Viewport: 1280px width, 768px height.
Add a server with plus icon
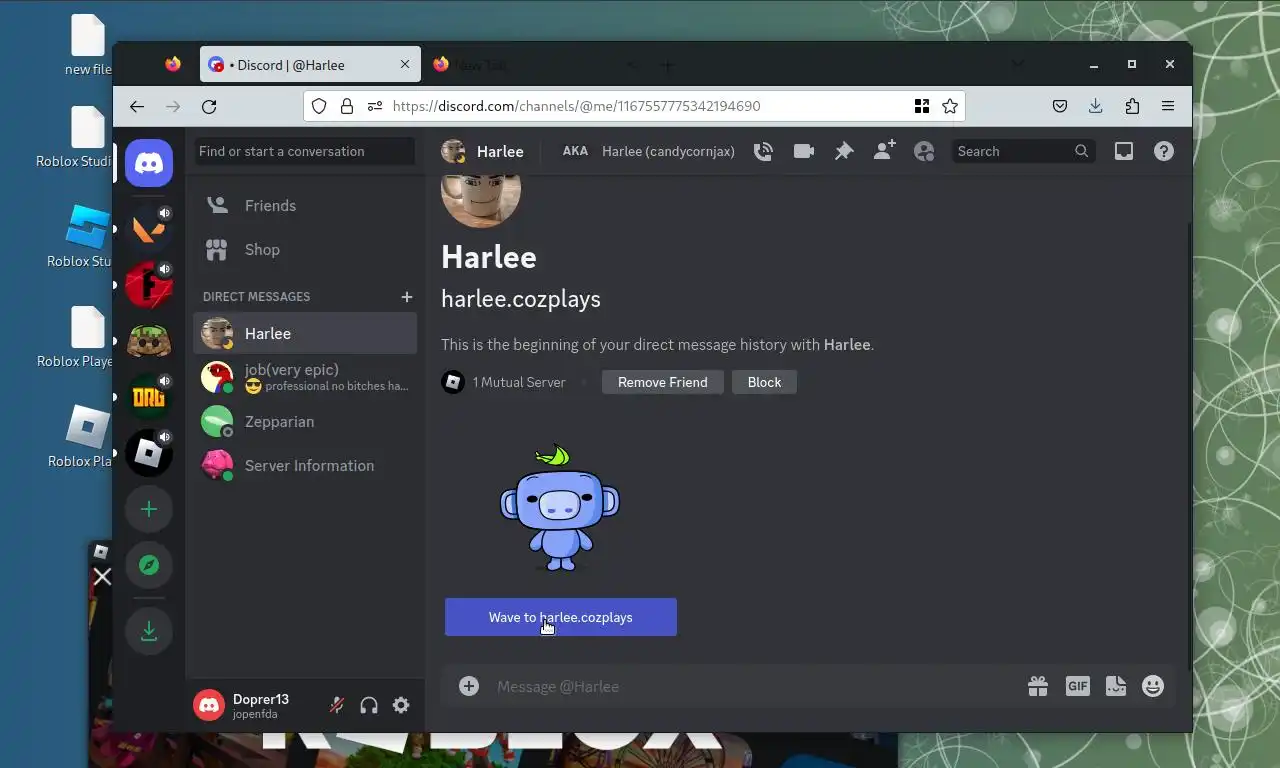pos(149,509)
